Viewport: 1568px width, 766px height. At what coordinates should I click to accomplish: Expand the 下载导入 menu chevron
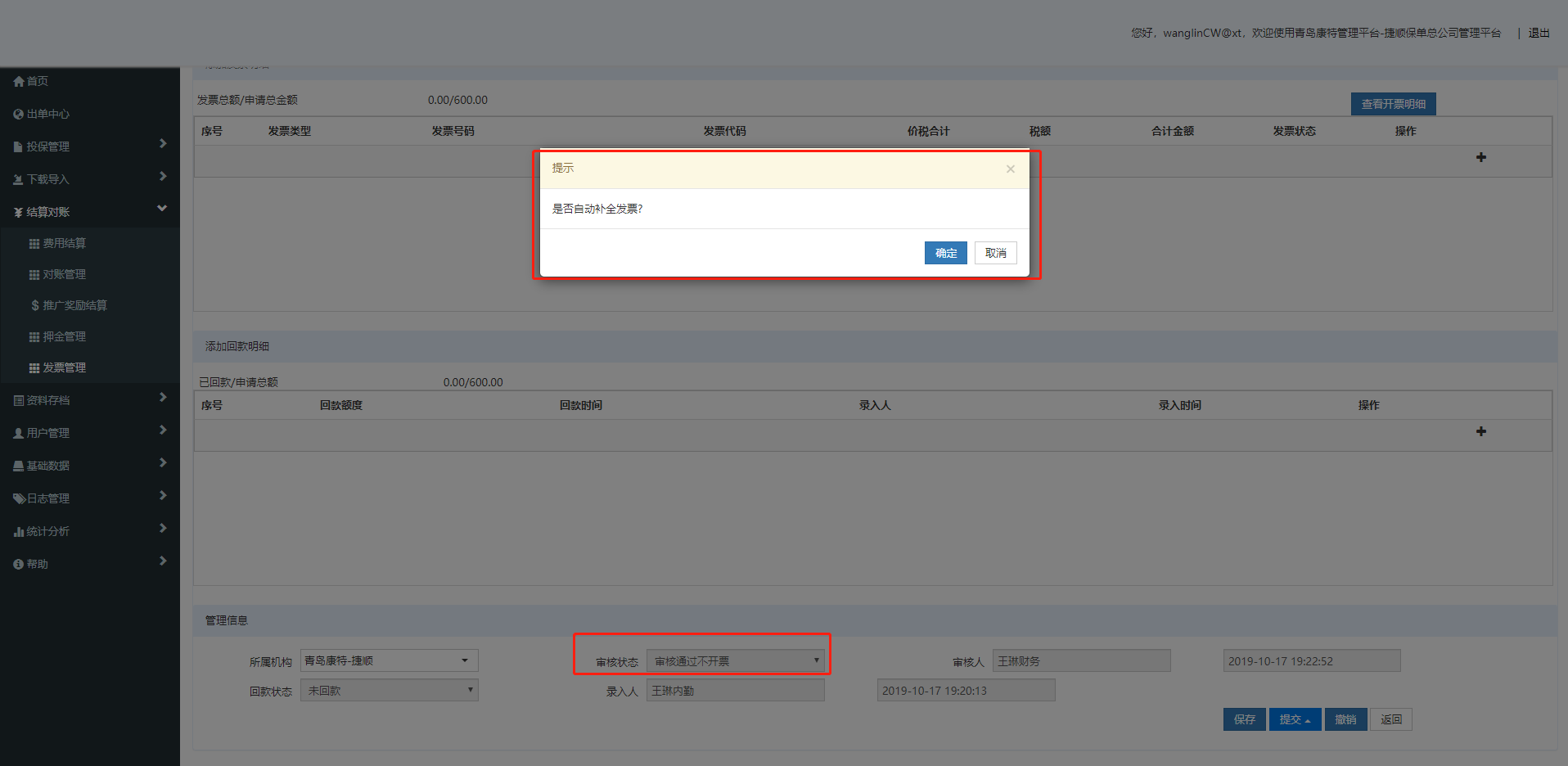click(x=163, y=176)
